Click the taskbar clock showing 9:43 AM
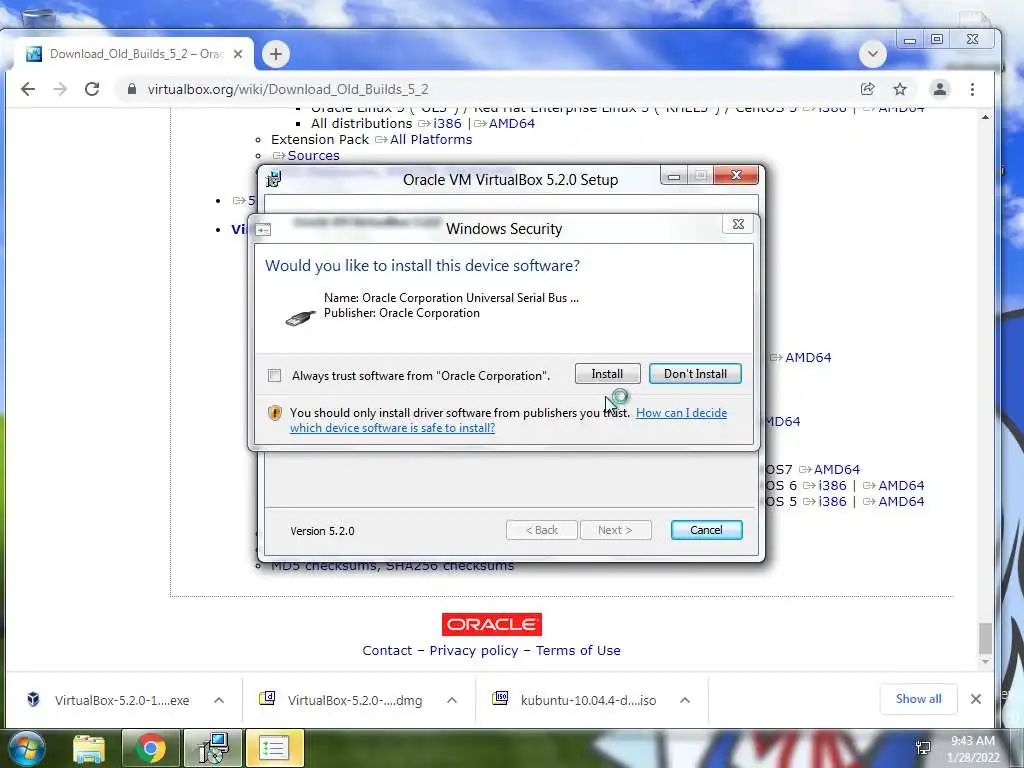 point(973,748)
